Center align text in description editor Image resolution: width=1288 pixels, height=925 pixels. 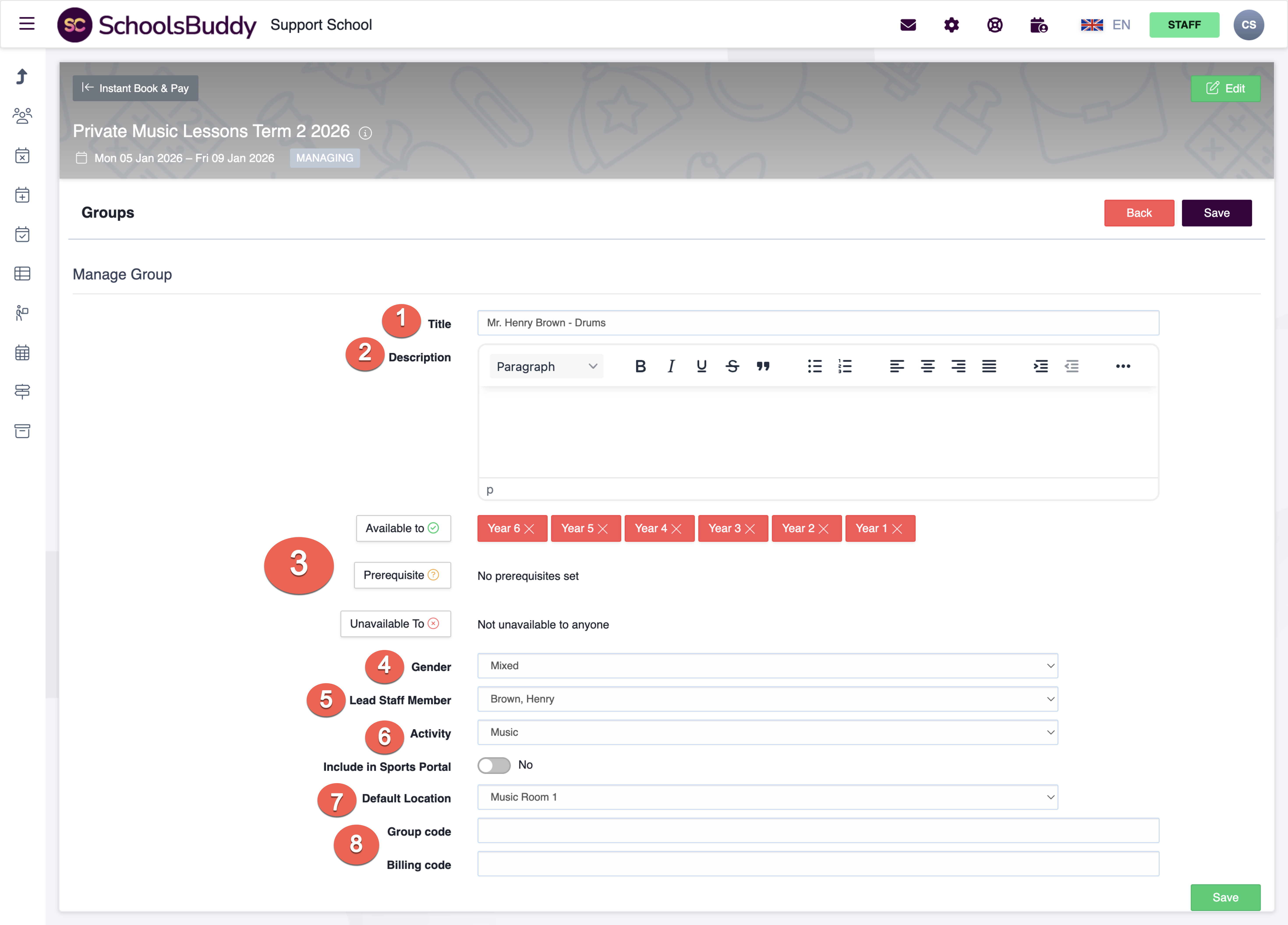coord(927,366)
